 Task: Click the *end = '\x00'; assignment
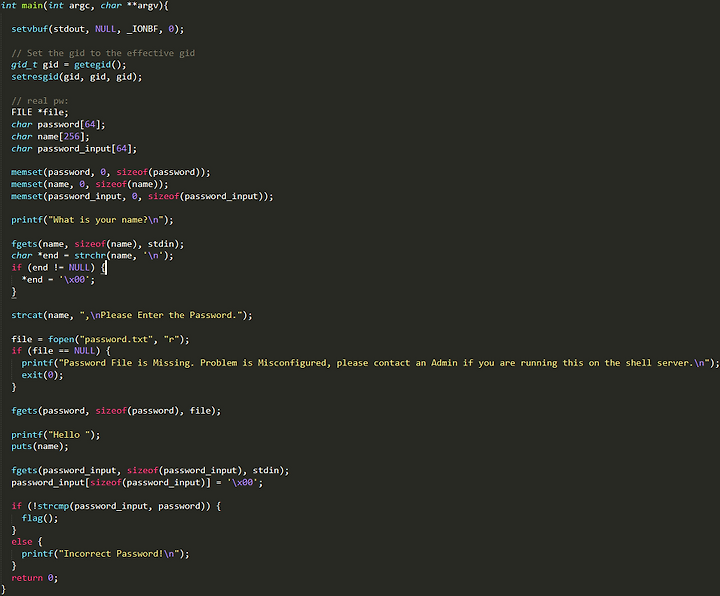coord(58,280)
